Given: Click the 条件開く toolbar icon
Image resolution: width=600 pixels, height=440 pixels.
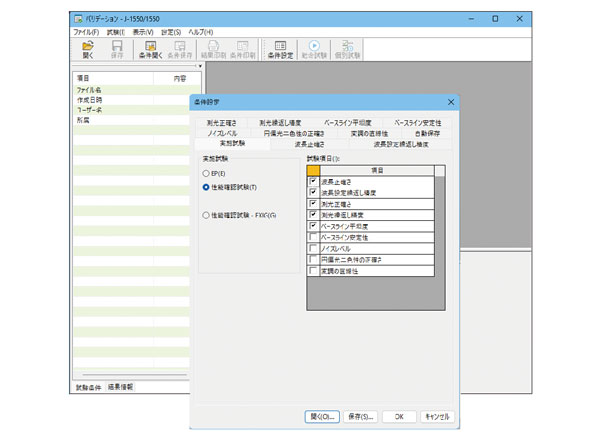Looking at the screenshot, I should [x=150, y=50].
